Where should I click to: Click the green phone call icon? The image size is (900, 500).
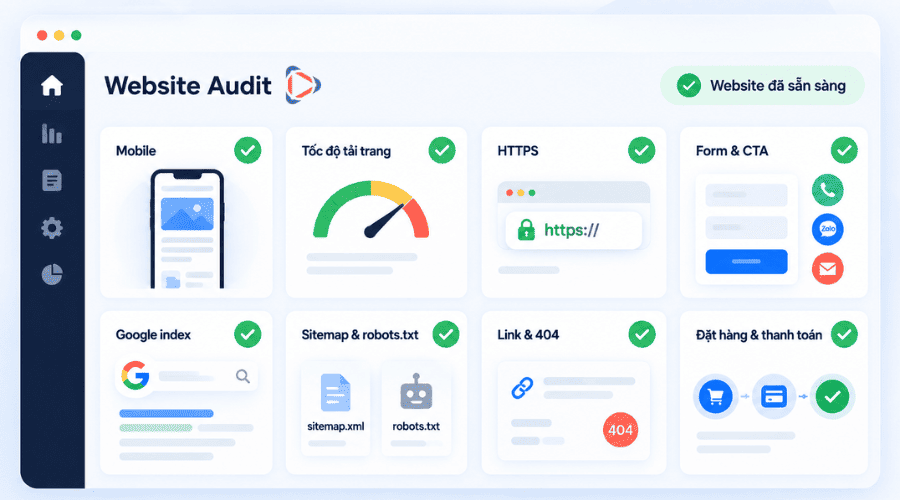[827, 190]
